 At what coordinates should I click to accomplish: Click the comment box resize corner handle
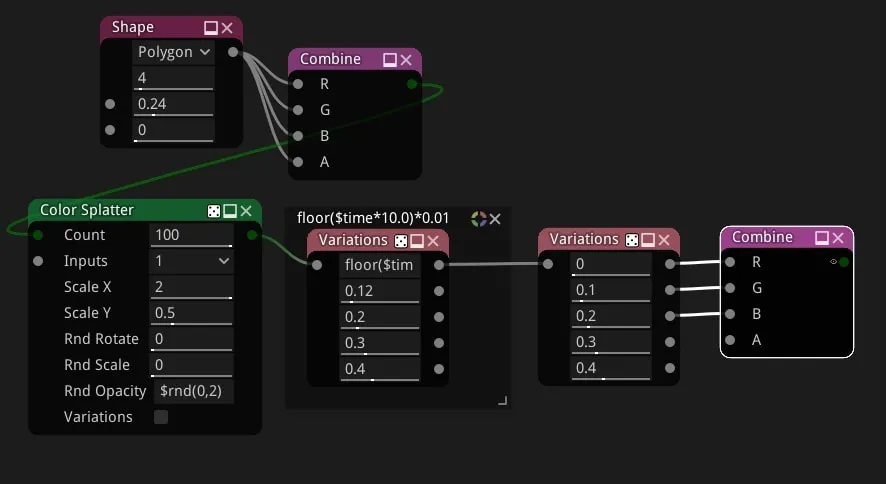[503, 400]
